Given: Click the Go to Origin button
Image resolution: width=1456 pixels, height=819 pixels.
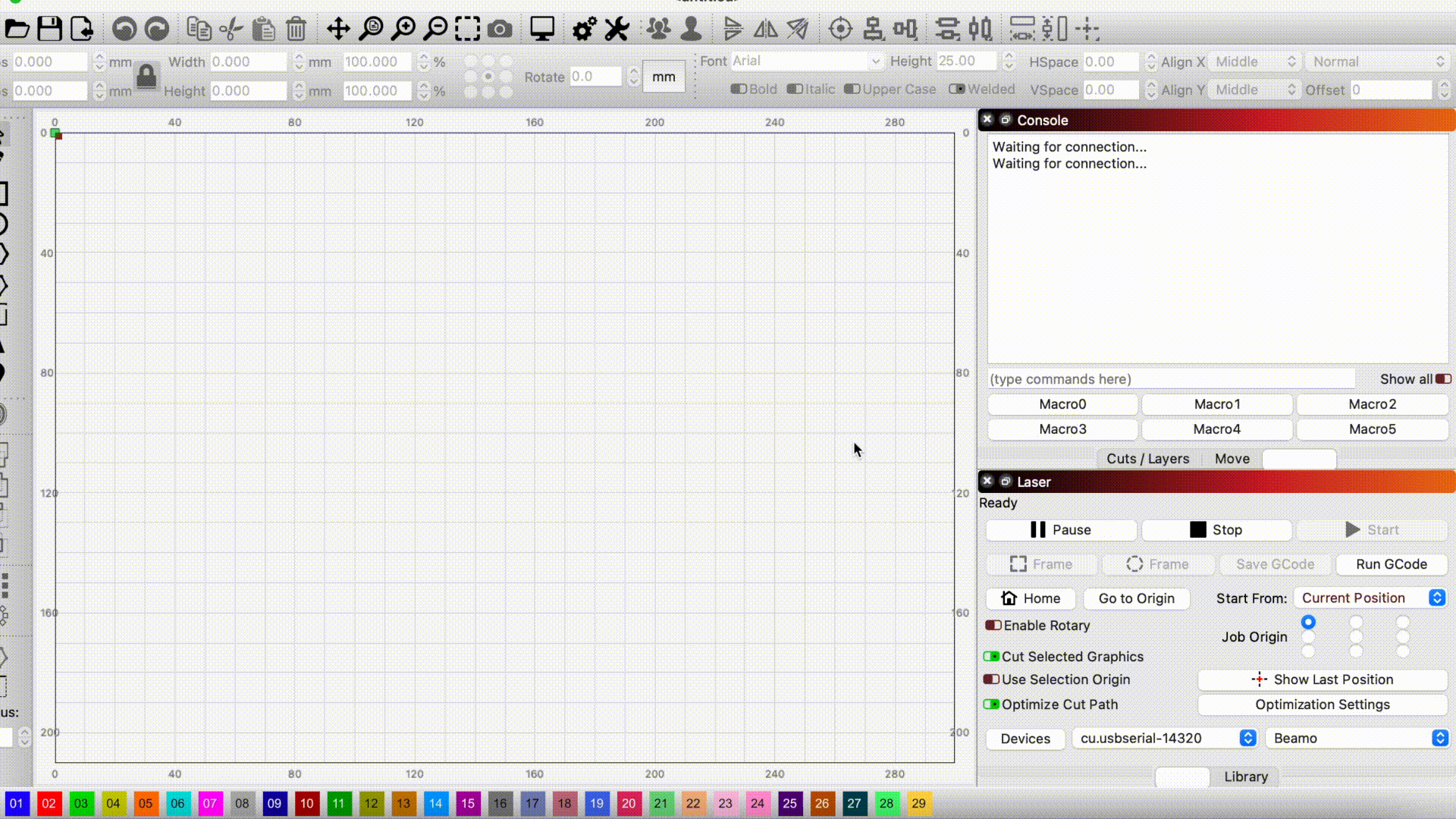Looking at the screenshot, I should click(1136, 598).
